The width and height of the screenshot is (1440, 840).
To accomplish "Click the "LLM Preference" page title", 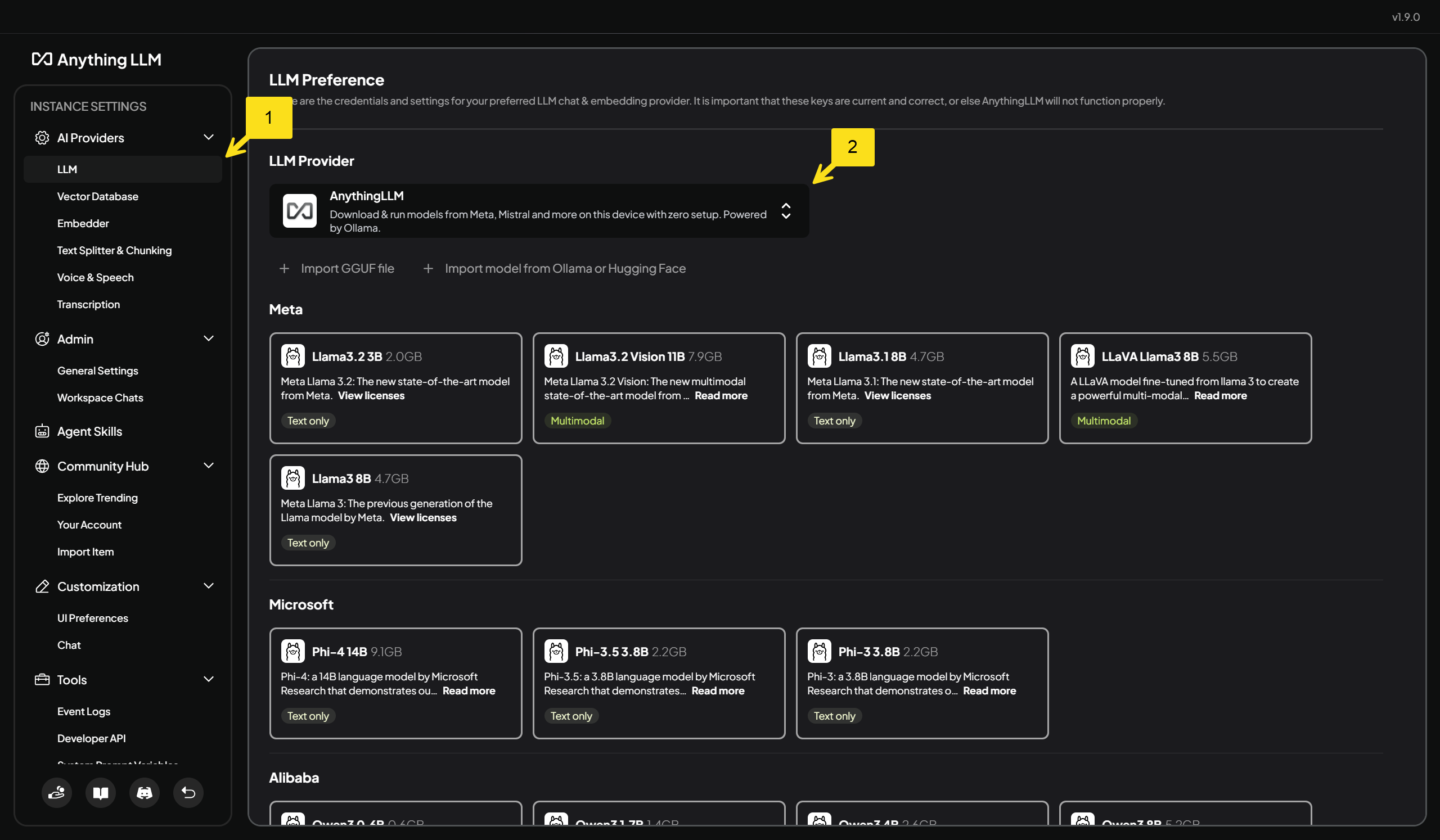I will (326, 80).
